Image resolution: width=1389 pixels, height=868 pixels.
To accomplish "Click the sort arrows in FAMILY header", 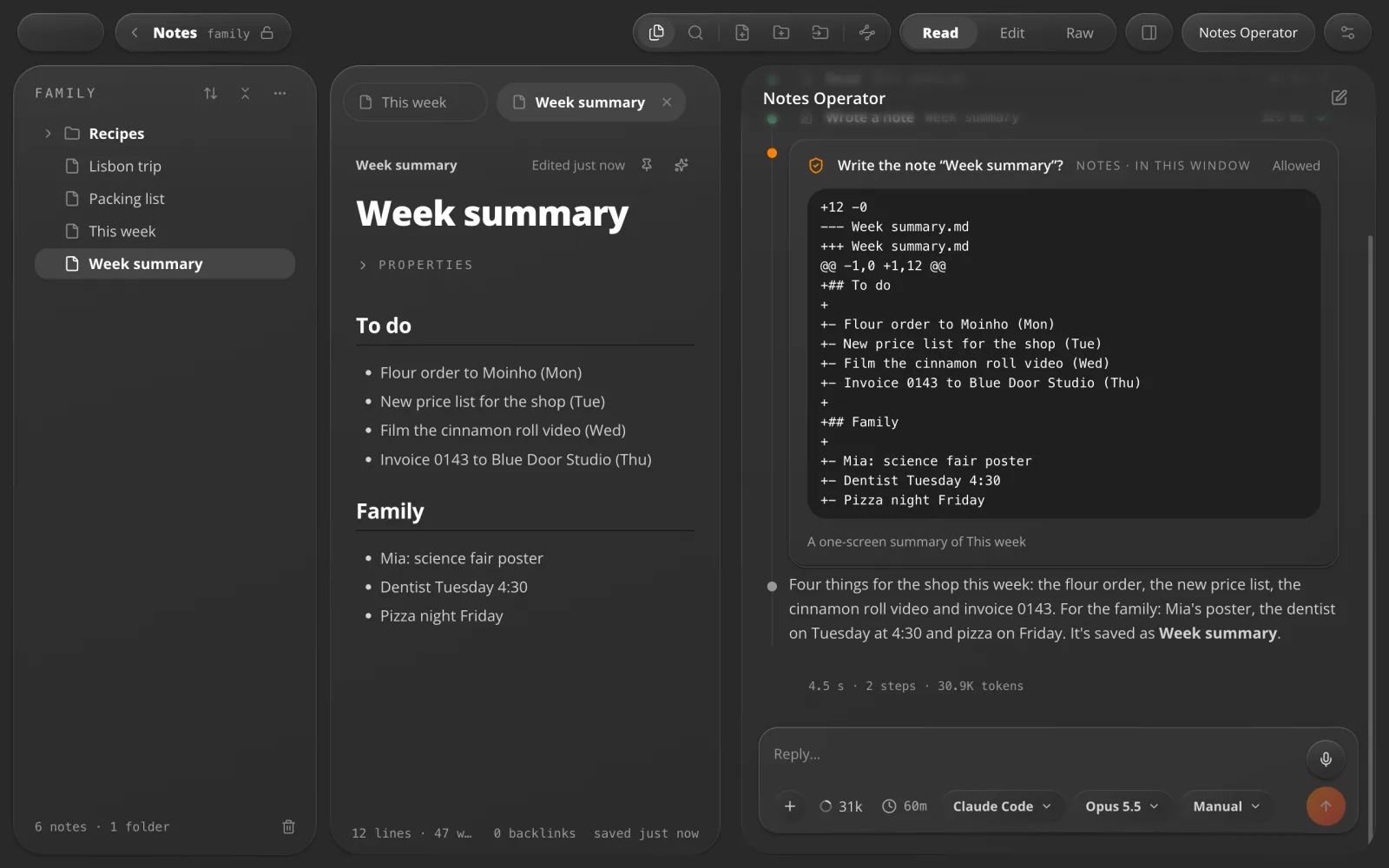I will 210,93.
